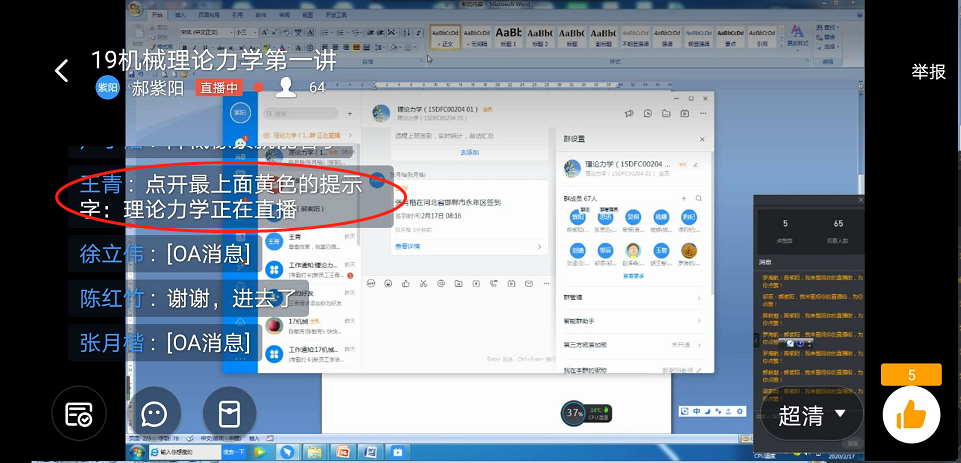Click the Windows Start button in taskbar

(136, 453)
